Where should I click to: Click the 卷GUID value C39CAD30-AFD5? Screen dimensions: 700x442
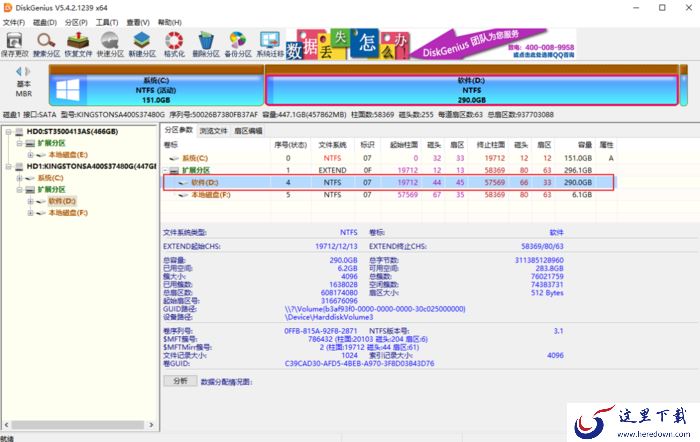point(359,364)
